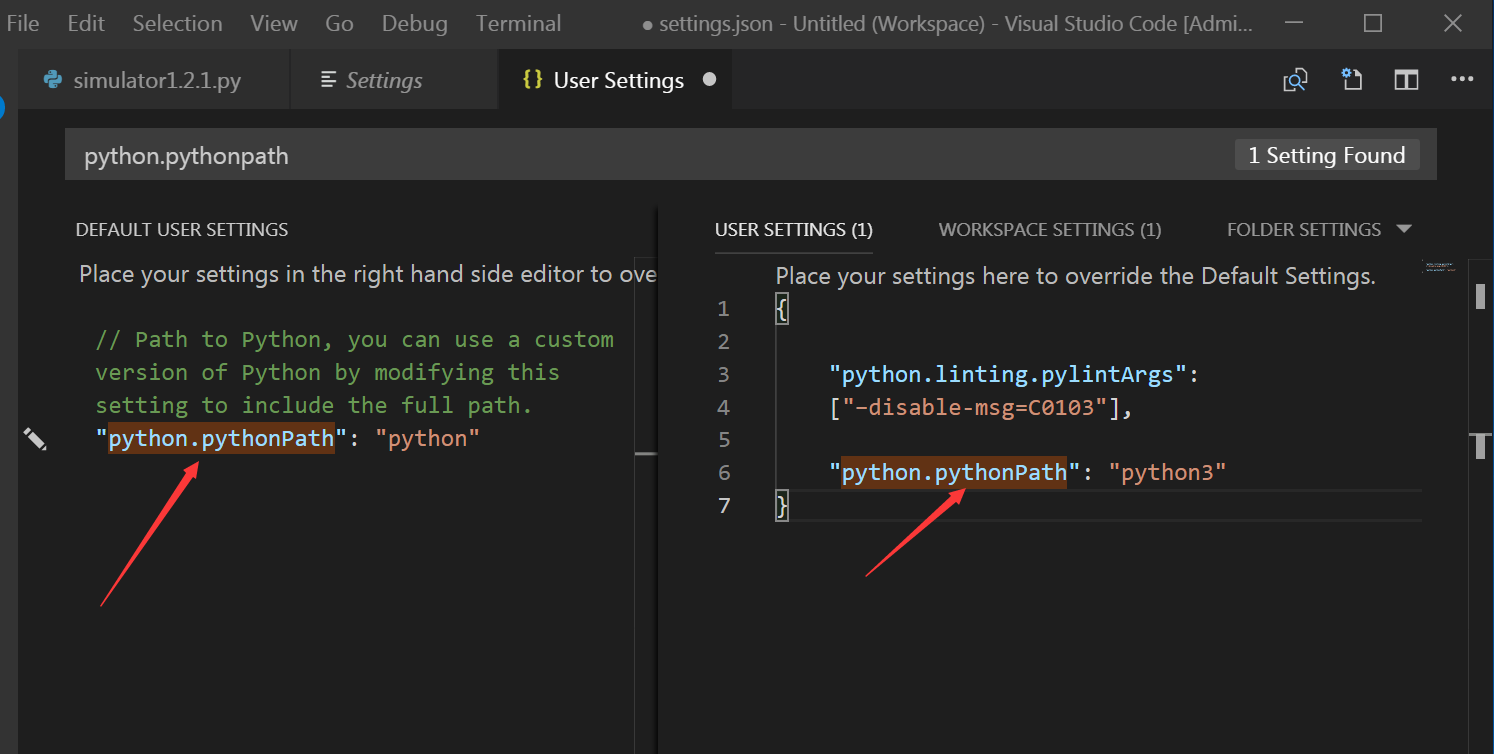Open the Selection menu

tap(177, 23)
